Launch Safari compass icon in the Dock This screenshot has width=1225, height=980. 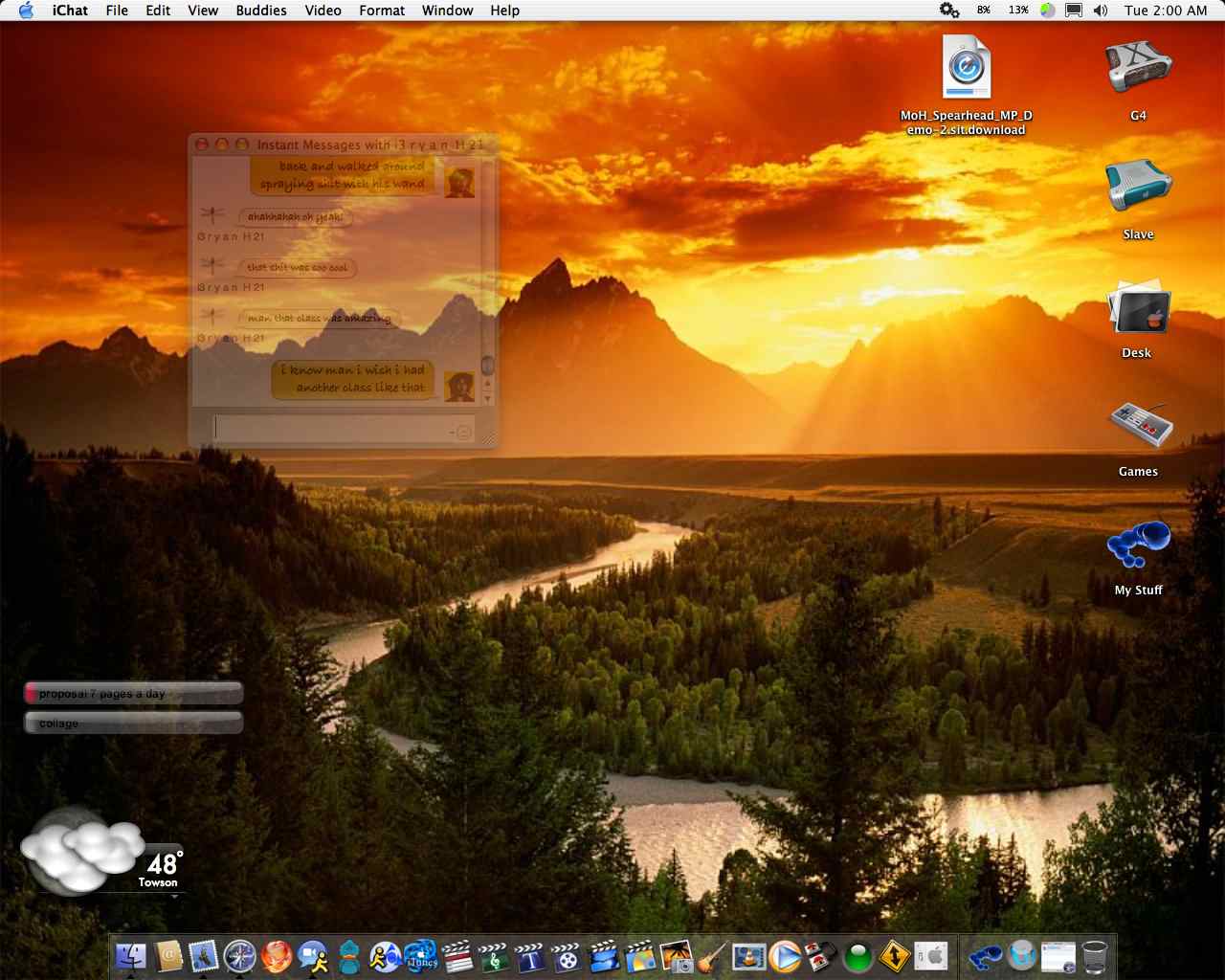tap(240, 955)
